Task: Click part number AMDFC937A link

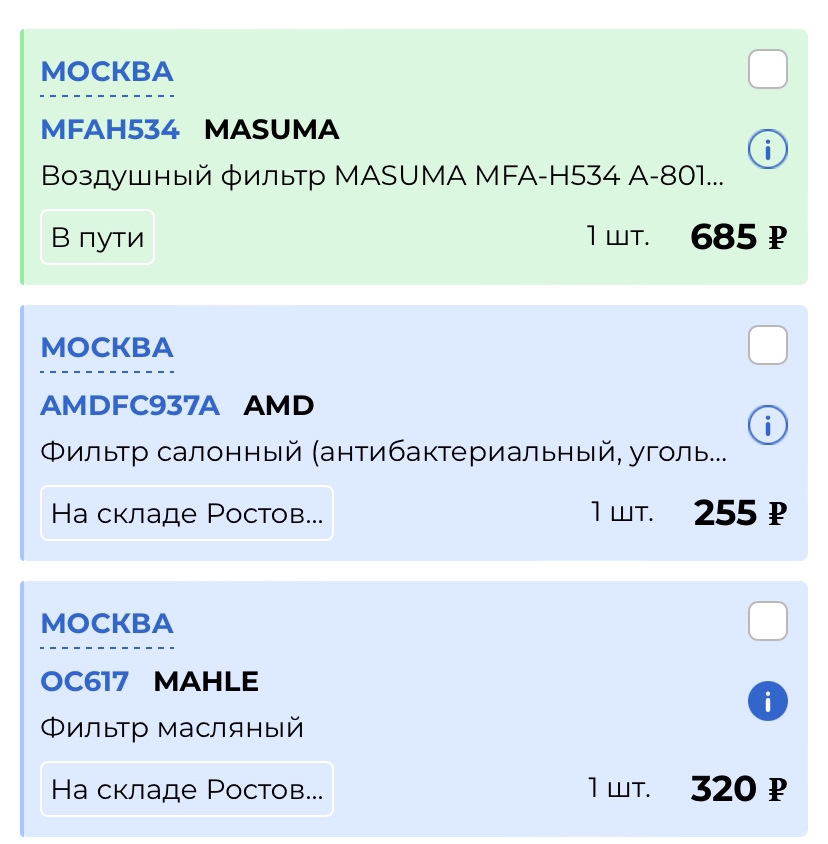Action: (x=130, y=406)
